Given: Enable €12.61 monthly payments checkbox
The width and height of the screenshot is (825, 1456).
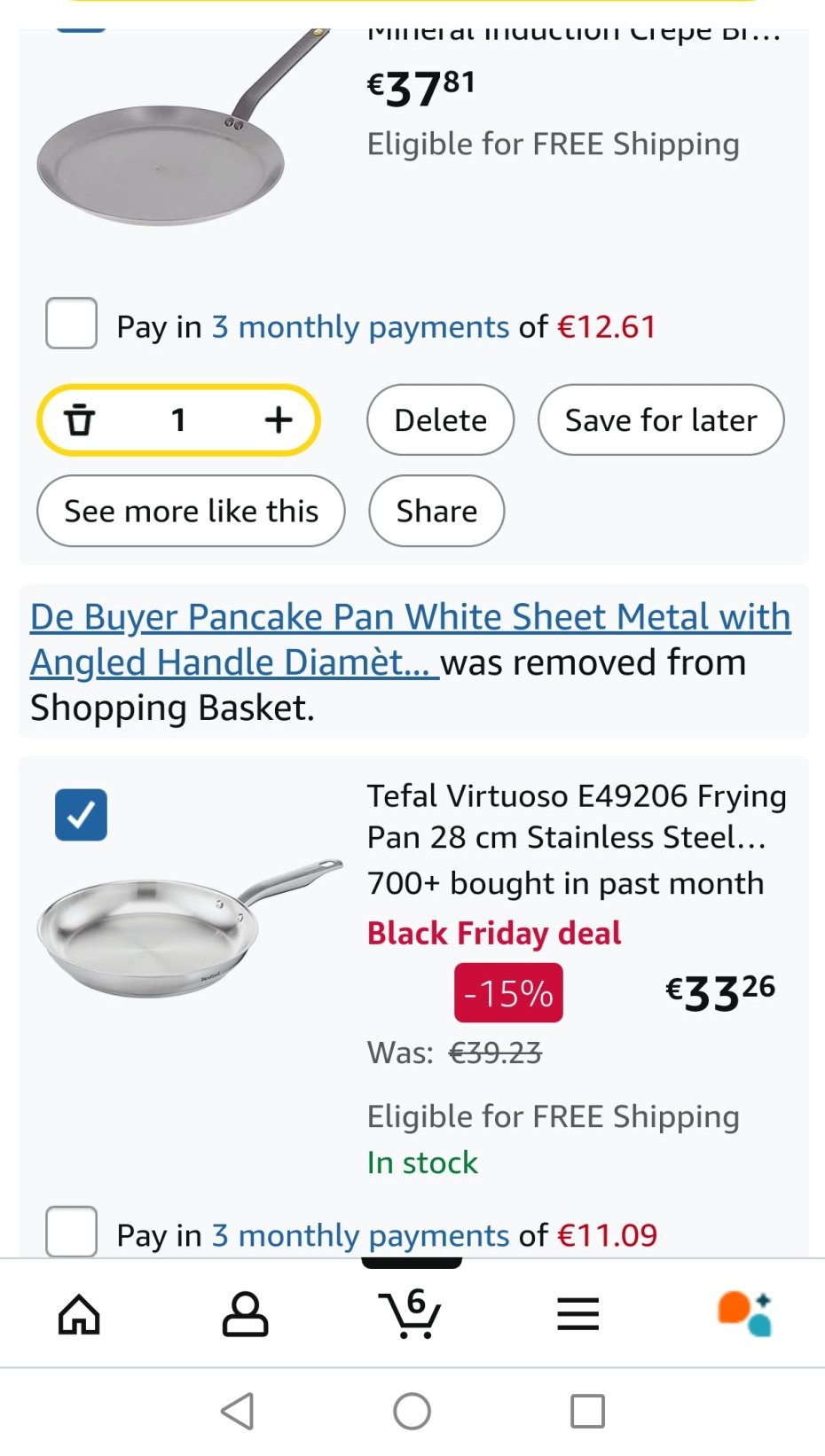Looking at the screenshot, I should click(72, 324).
